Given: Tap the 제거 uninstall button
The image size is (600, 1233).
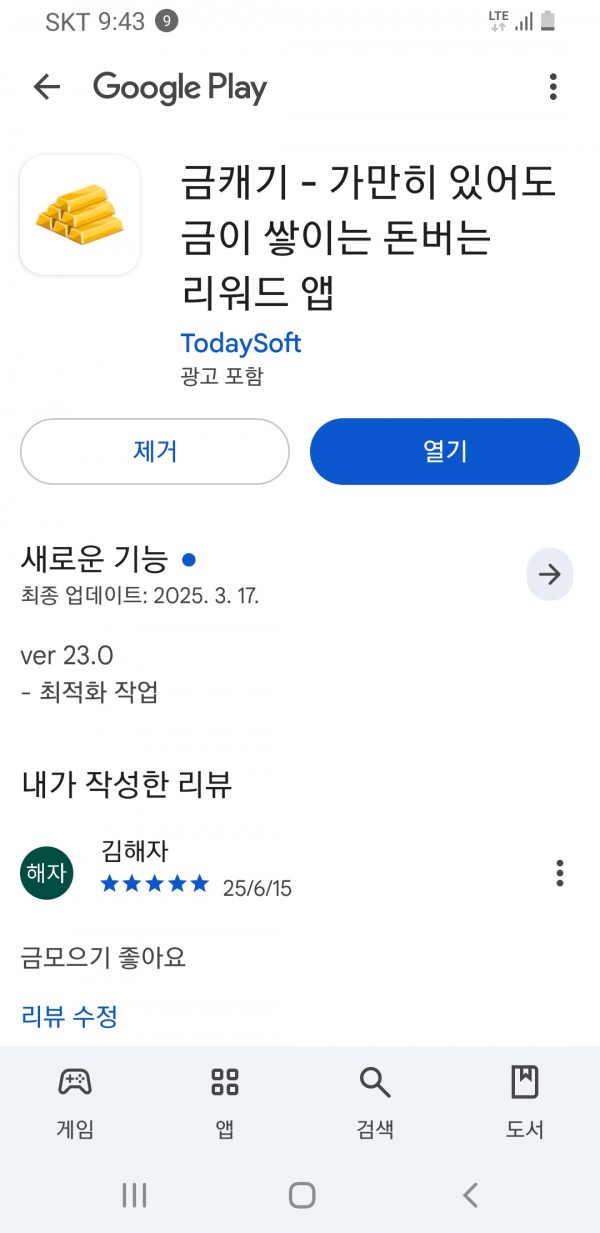Looking at the screenshot, I should pyautogui.click(x=155, y=451).
